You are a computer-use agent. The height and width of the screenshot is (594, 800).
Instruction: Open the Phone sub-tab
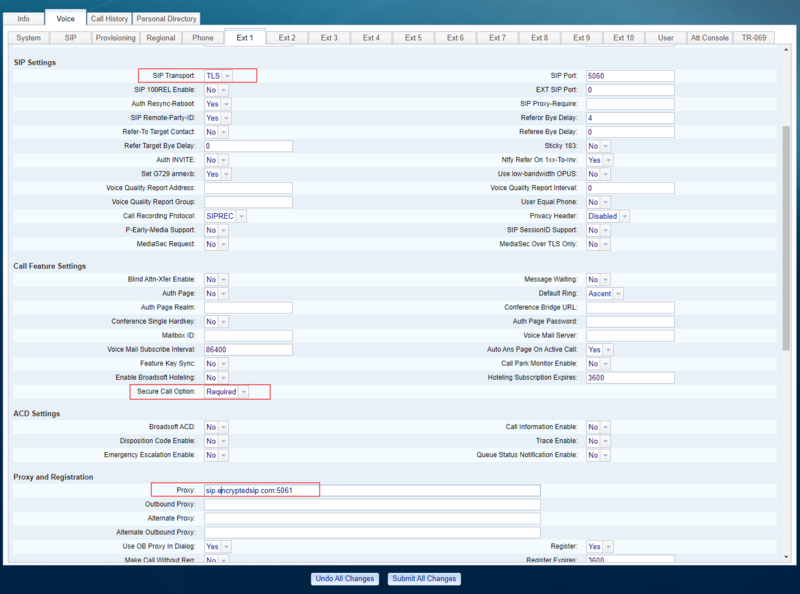pos(203,38)
